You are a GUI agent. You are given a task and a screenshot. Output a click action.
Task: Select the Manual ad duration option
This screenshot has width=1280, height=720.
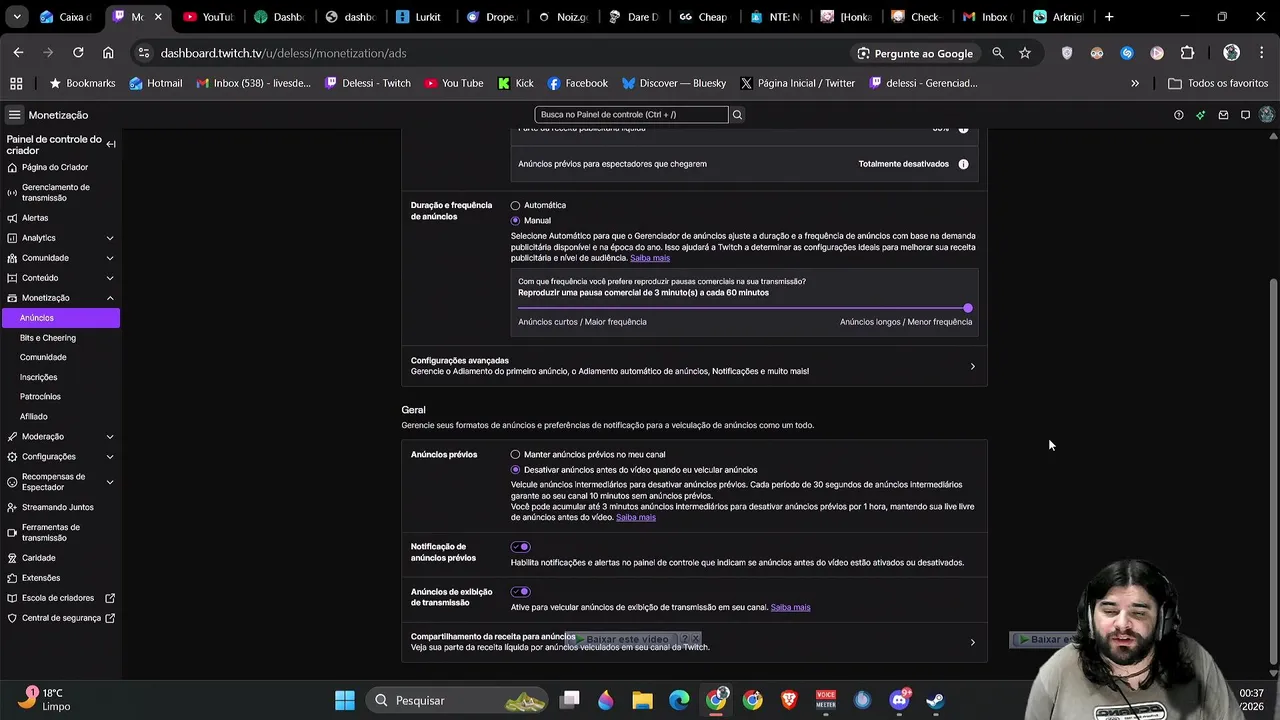516,220
